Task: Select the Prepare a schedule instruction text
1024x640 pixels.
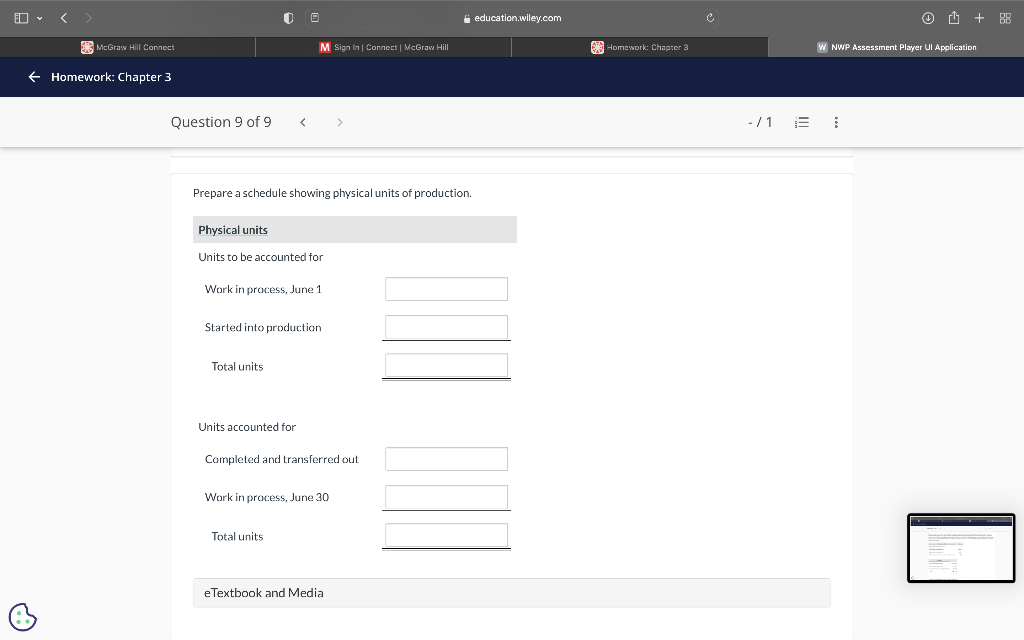Action: tap(332, 193)
